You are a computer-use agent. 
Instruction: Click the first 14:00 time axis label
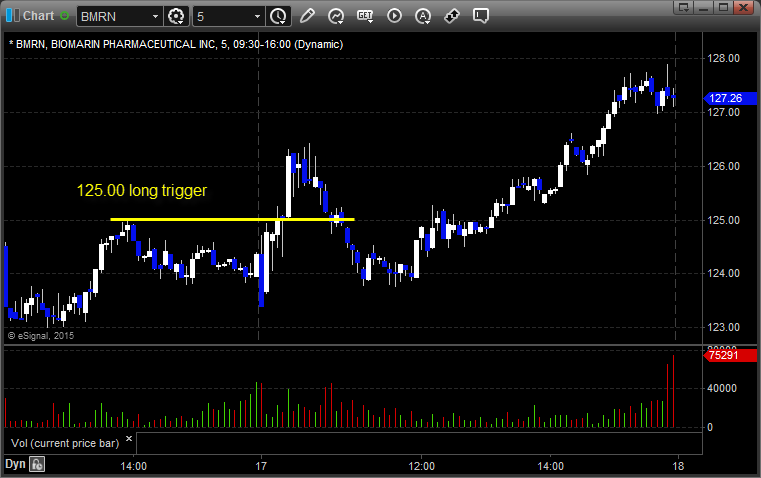coord(133,466)
